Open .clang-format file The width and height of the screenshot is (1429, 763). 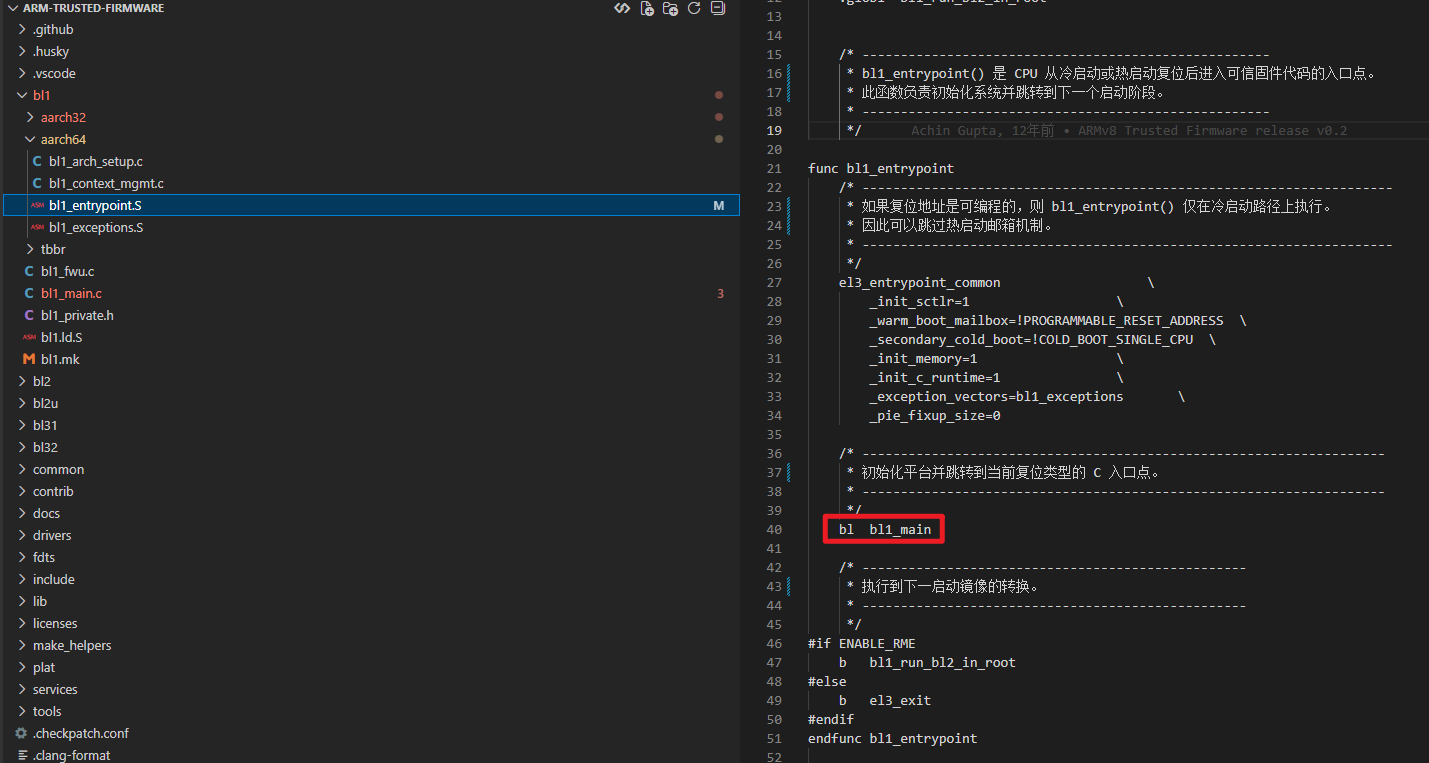pyautogui.click(x=72, y=756)
